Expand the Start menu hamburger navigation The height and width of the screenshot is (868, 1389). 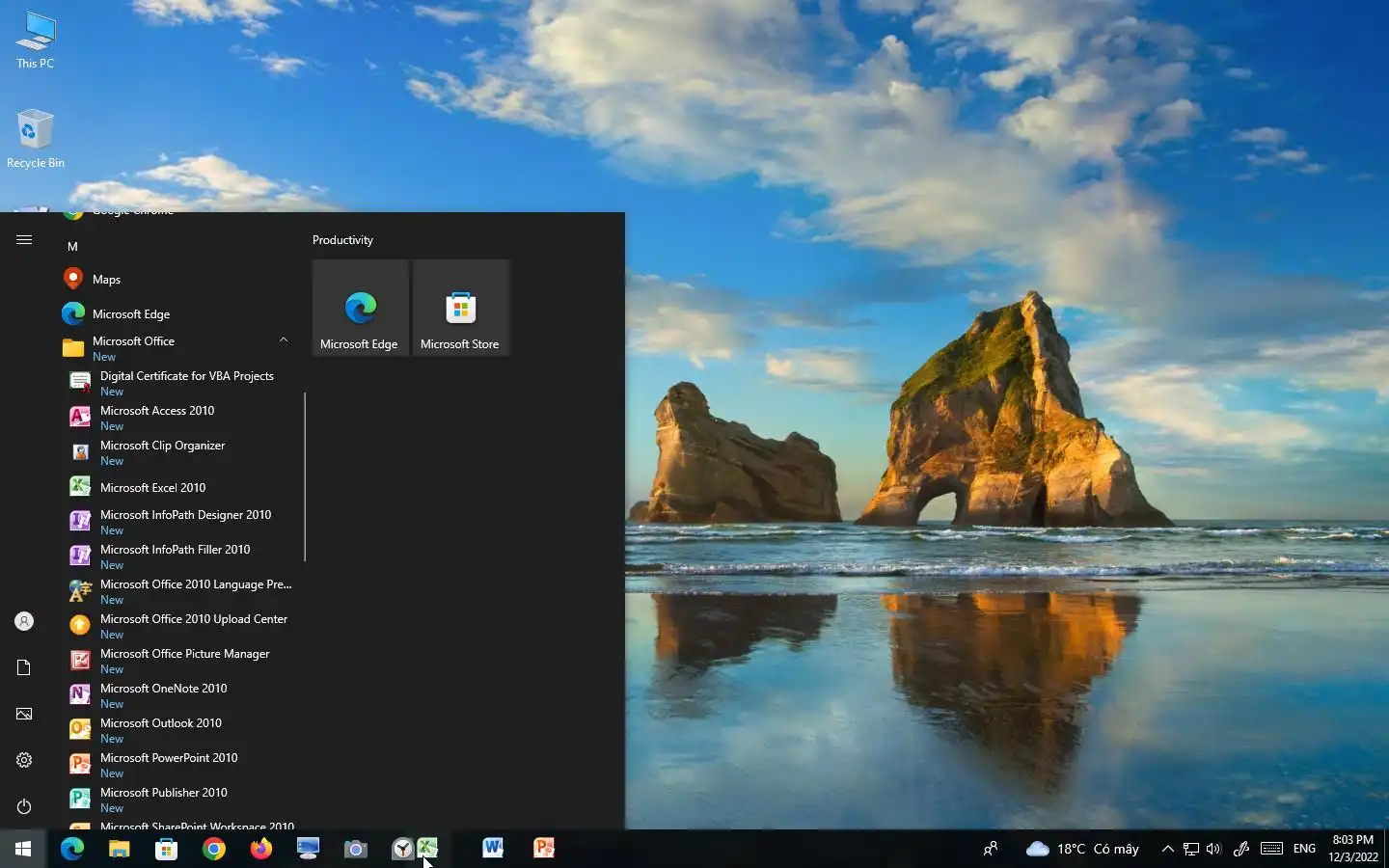tap(24, 240)
